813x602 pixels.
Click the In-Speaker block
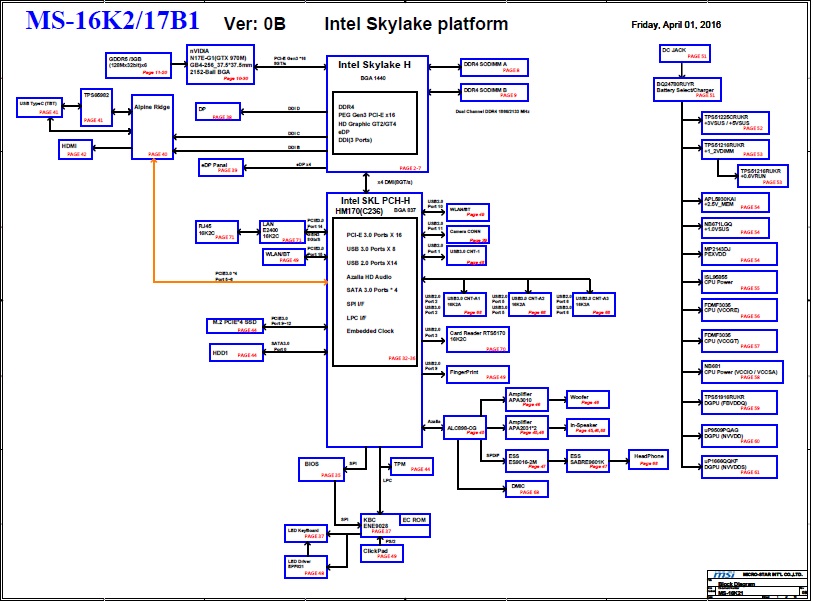[587, 427]
